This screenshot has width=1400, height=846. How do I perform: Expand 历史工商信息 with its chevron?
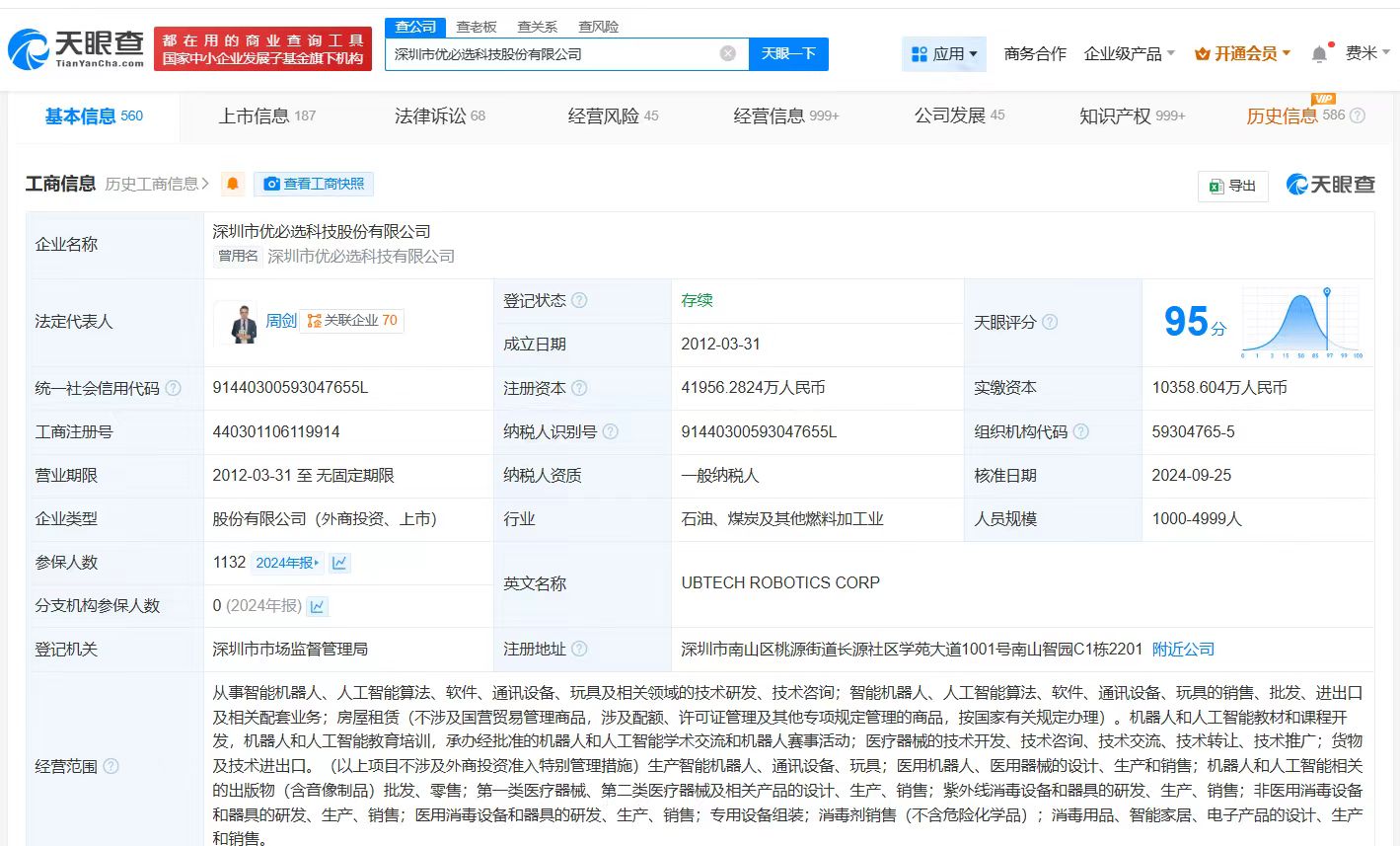205,184
